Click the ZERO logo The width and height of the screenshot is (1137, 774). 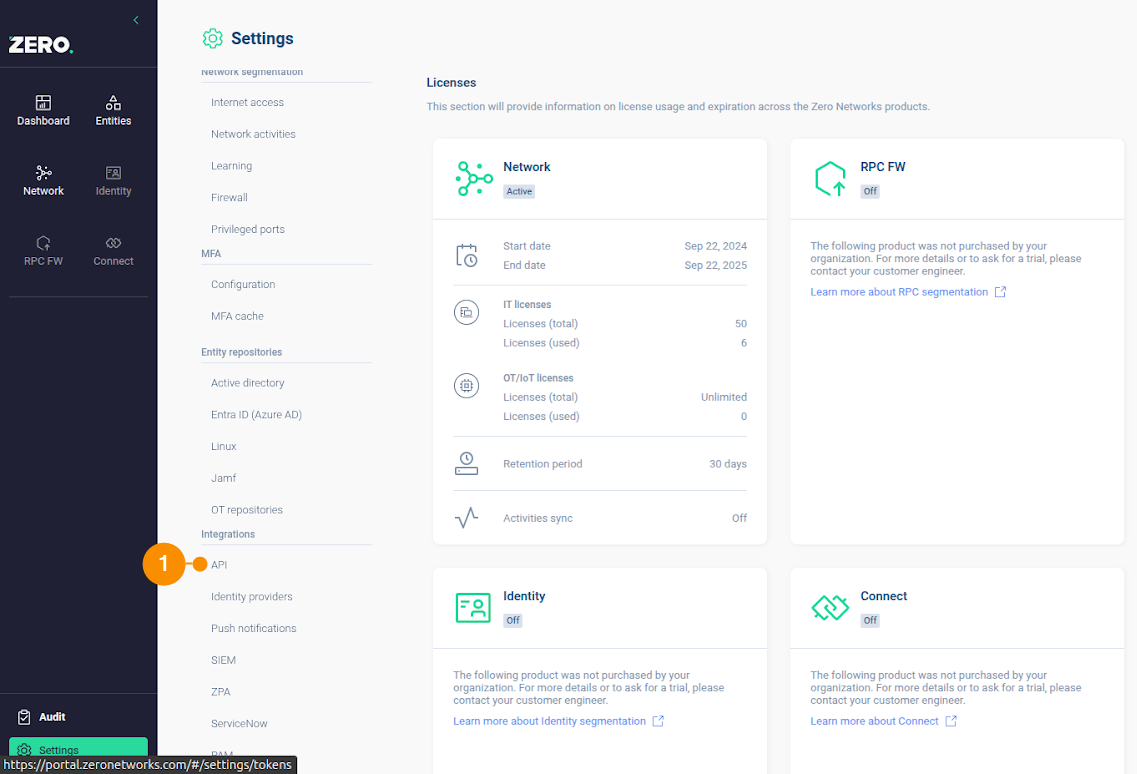click(x=41, y=45)
